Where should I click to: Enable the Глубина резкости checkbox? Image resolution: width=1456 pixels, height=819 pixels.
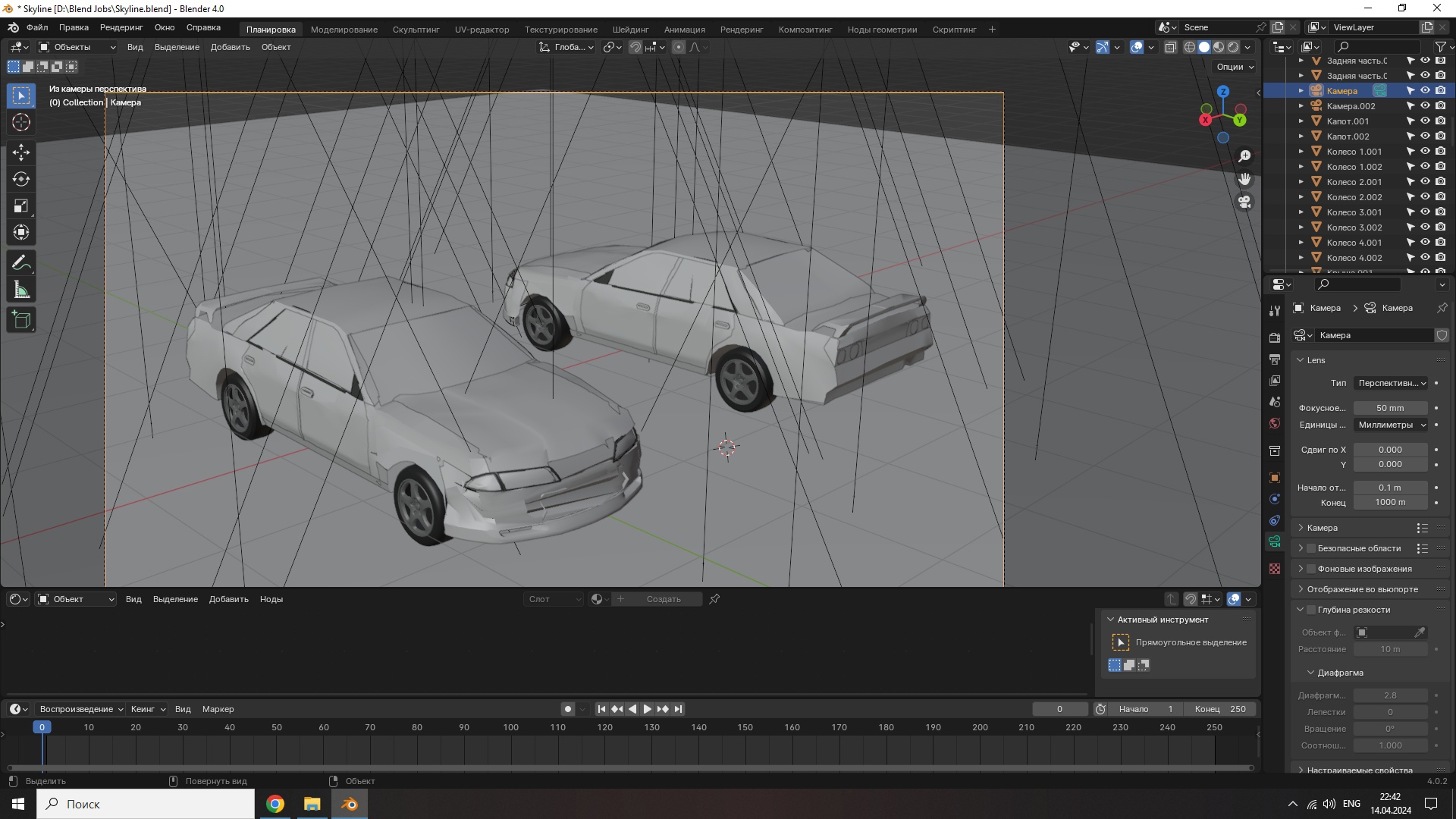point(1311,610)
